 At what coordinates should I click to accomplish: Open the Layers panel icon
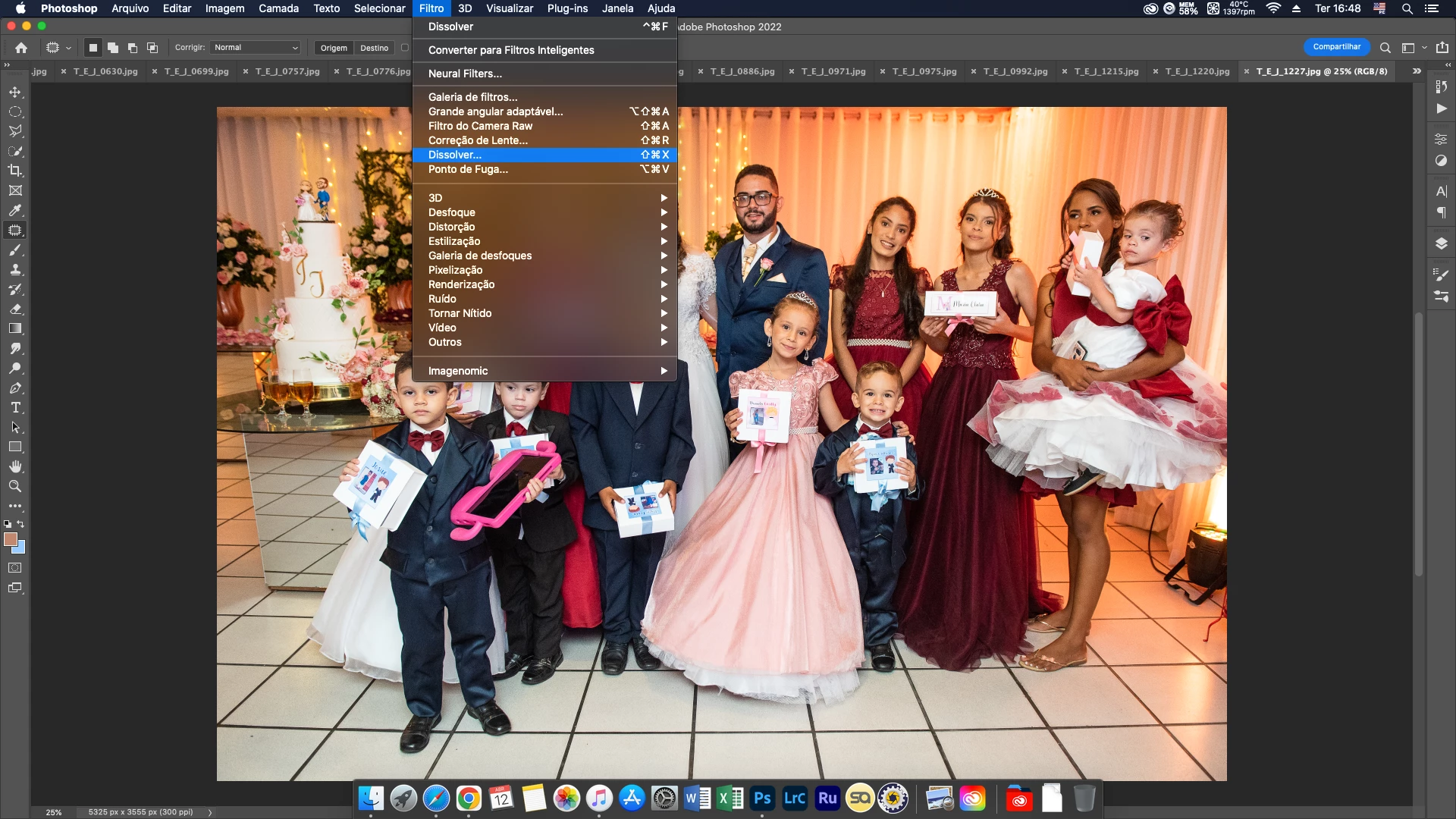(x=1441, y=243)
